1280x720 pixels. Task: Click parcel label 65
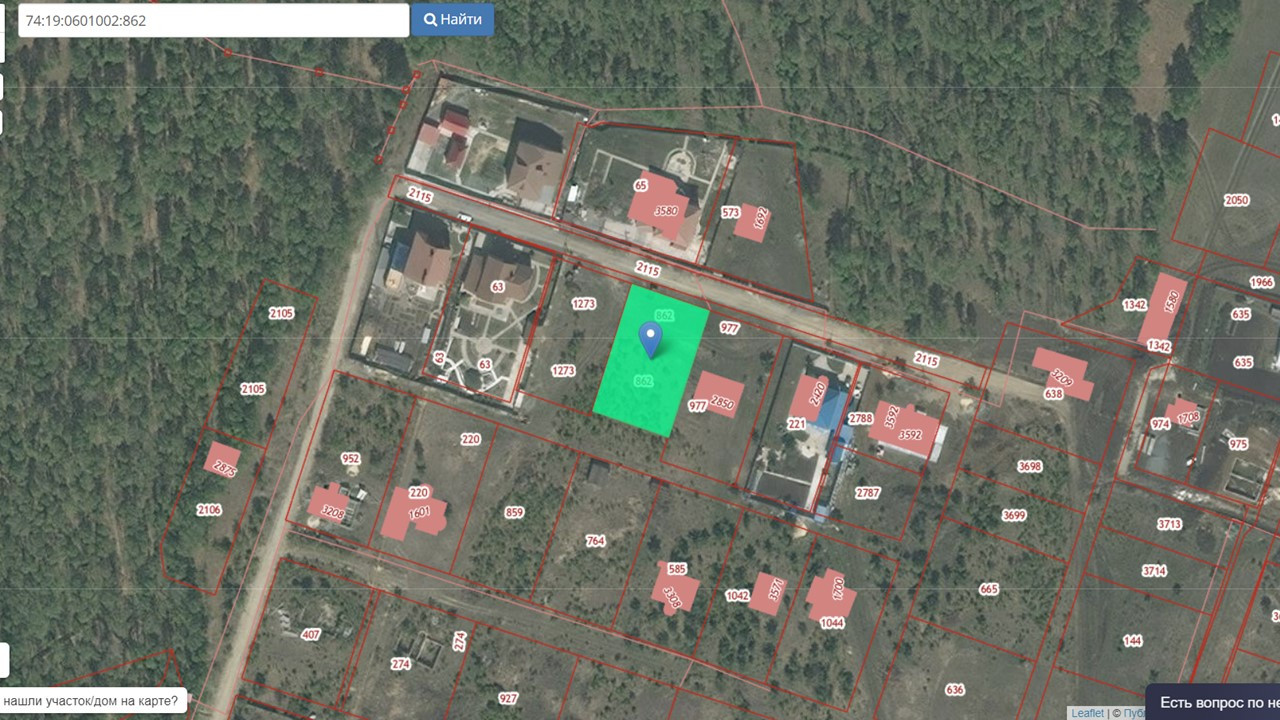pos(641,186)
